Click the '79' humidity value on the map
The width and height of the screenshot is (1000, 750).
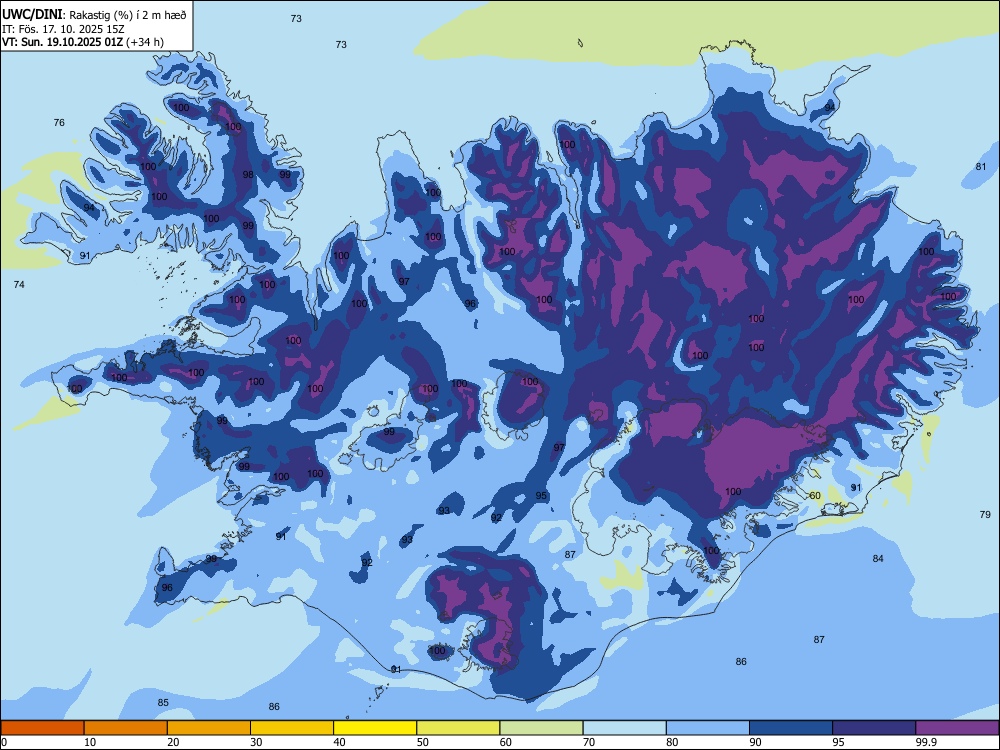(x=985, y=514)
